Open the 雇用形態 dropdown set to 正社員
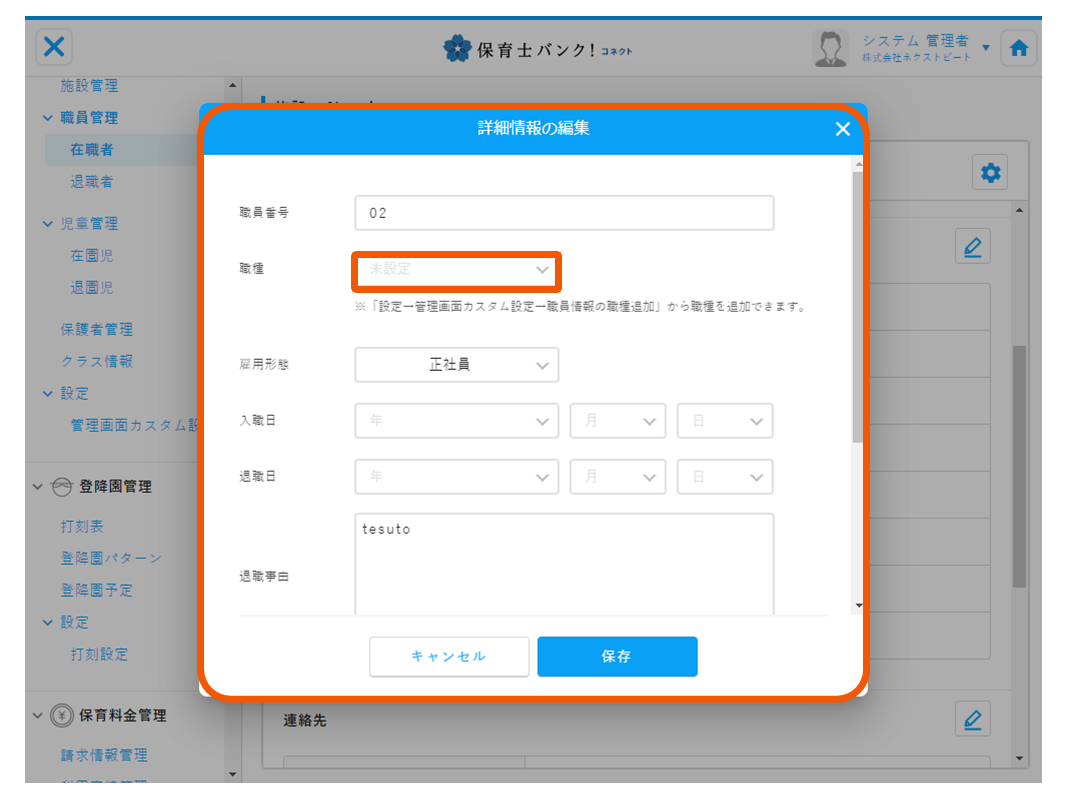1067x800 pixels. [x=456, y=365]
